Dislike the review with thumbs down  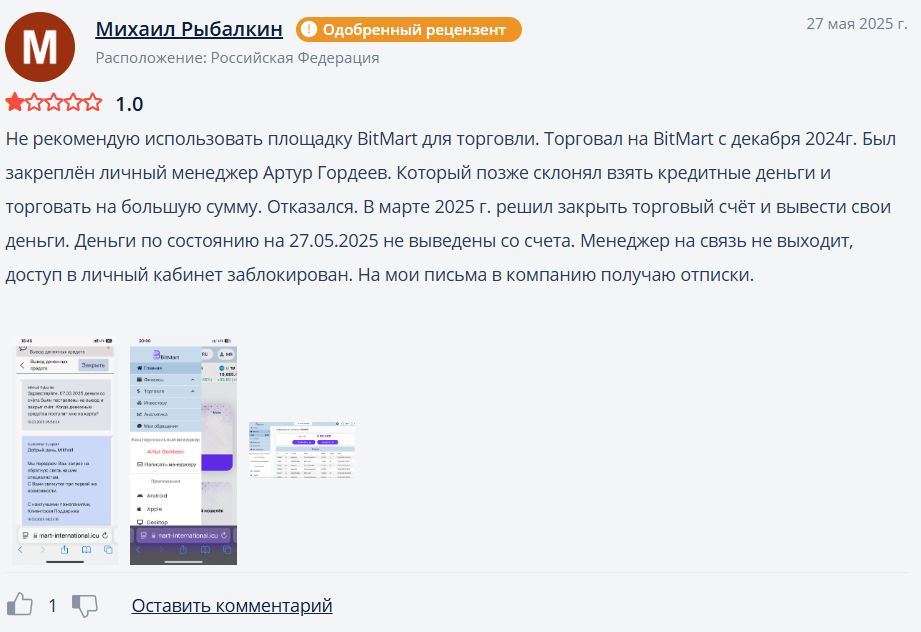(85, 606)
